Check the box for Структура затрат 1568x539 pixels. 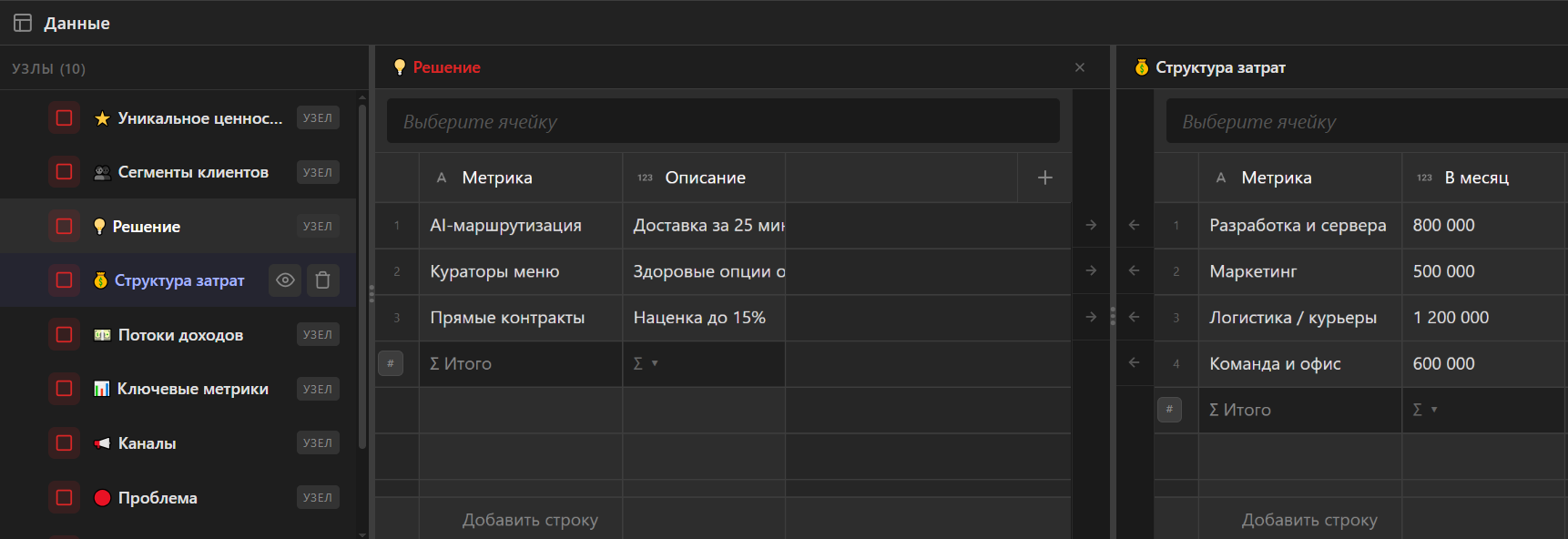[64, 280]
